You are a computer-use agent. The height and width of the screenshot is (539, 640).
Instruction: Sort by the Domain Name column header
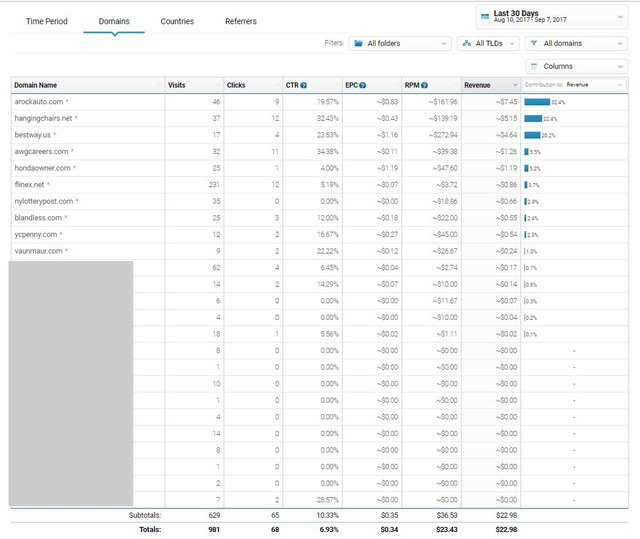click(x=88, y=85)
